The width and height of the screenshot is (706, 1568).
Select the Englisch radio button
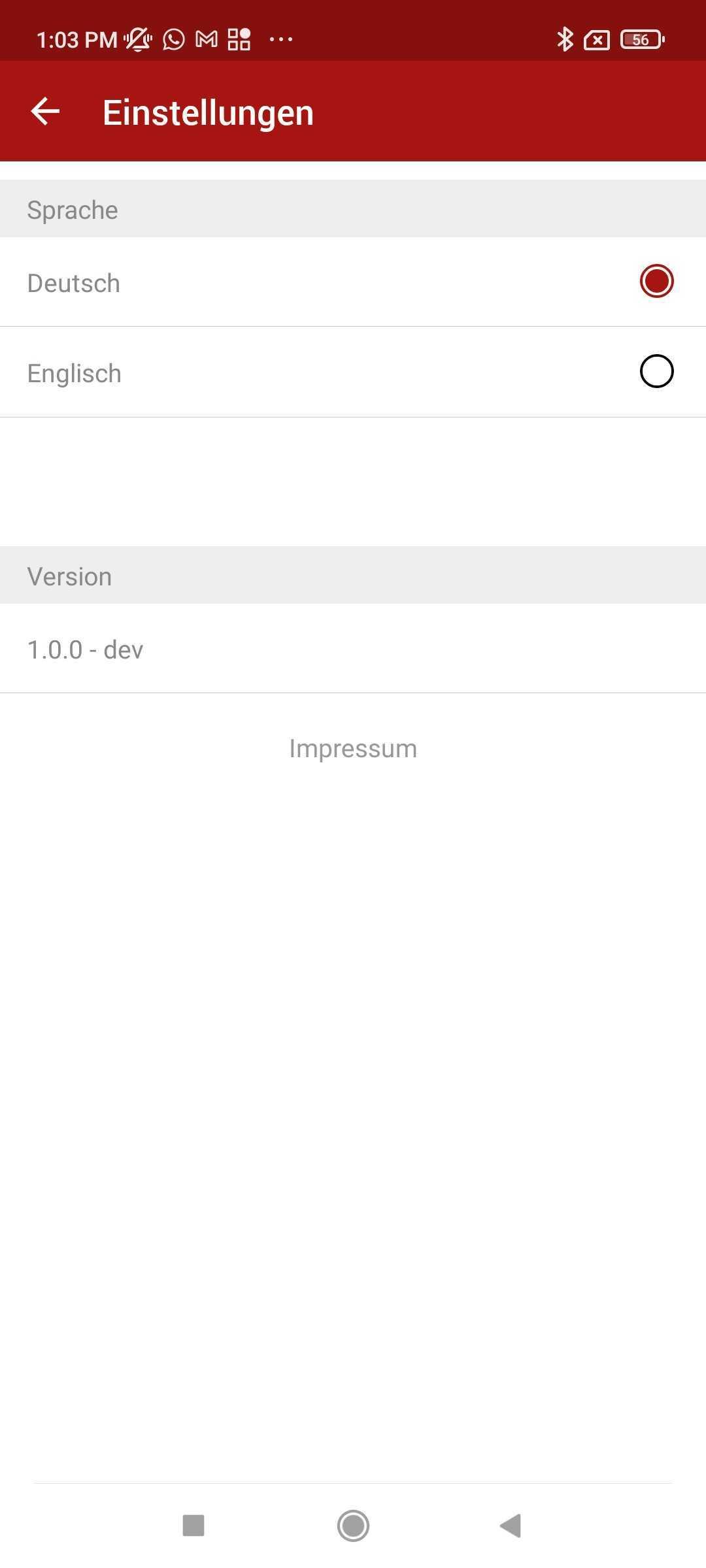point(656,371)
